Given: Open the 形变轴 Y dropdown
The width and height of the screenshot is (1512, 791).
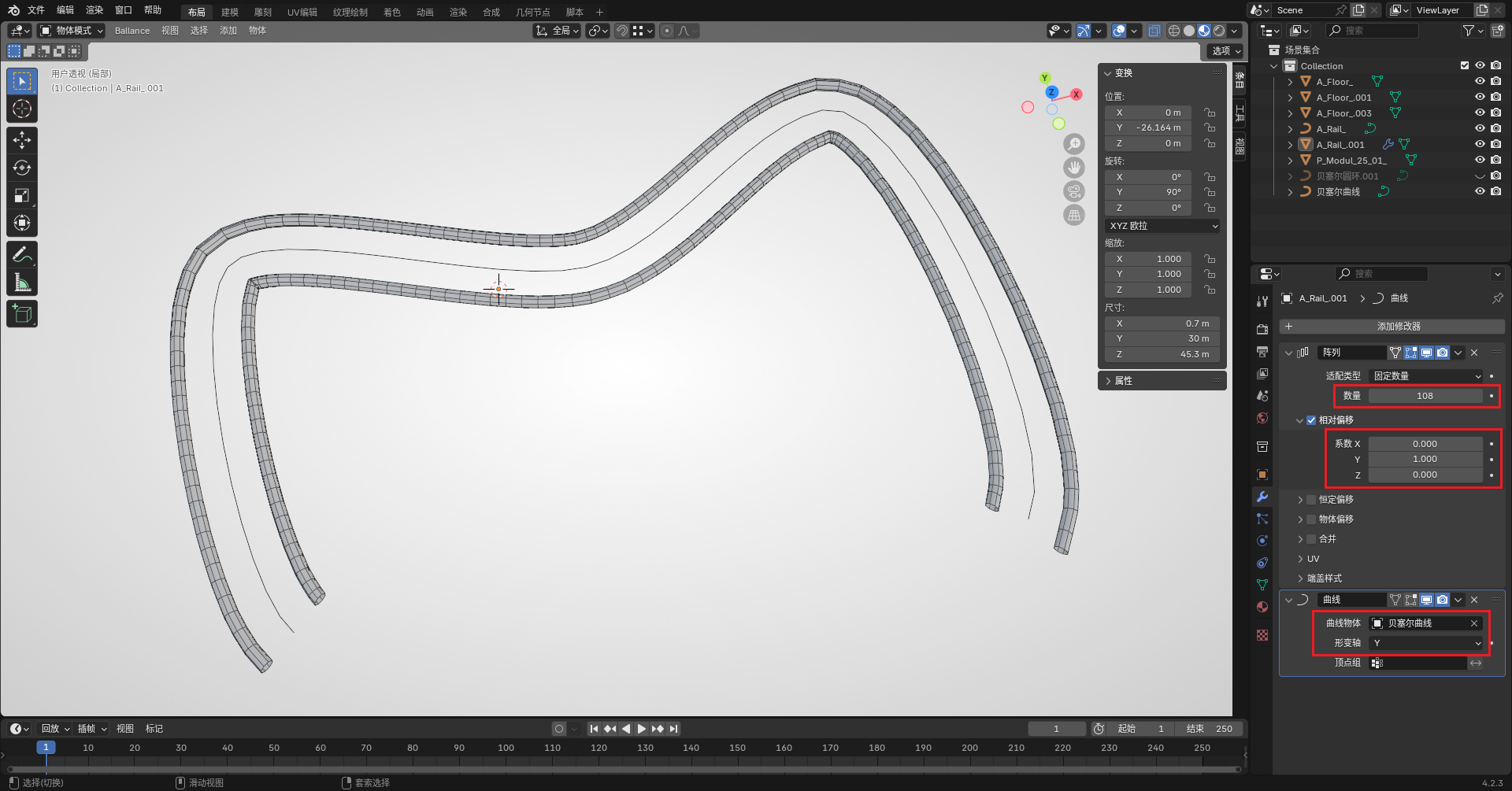Looking at the screenshot, I should tap(1425, 643).
